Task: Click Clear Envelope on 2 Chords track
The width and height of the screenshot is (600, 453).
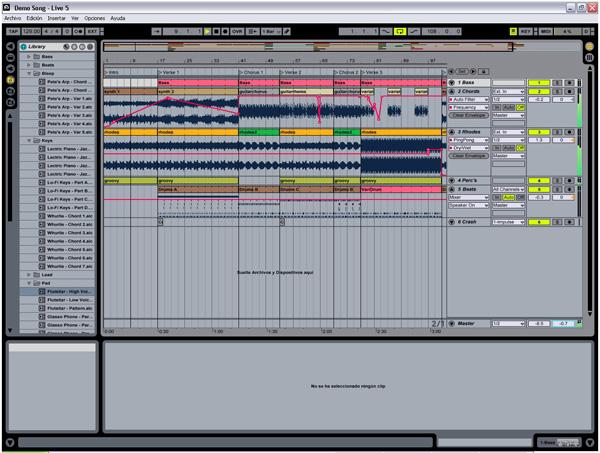Action: 469,115
